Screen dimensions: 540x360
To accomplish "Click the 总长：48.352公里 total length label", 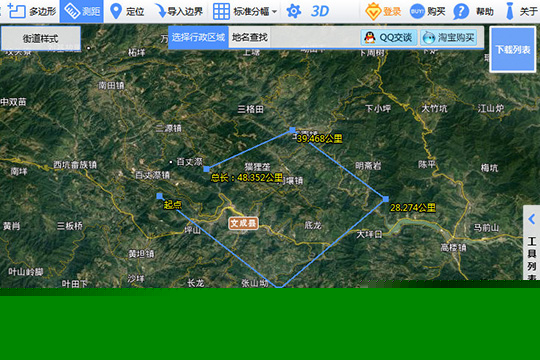I will click(247, 178).
